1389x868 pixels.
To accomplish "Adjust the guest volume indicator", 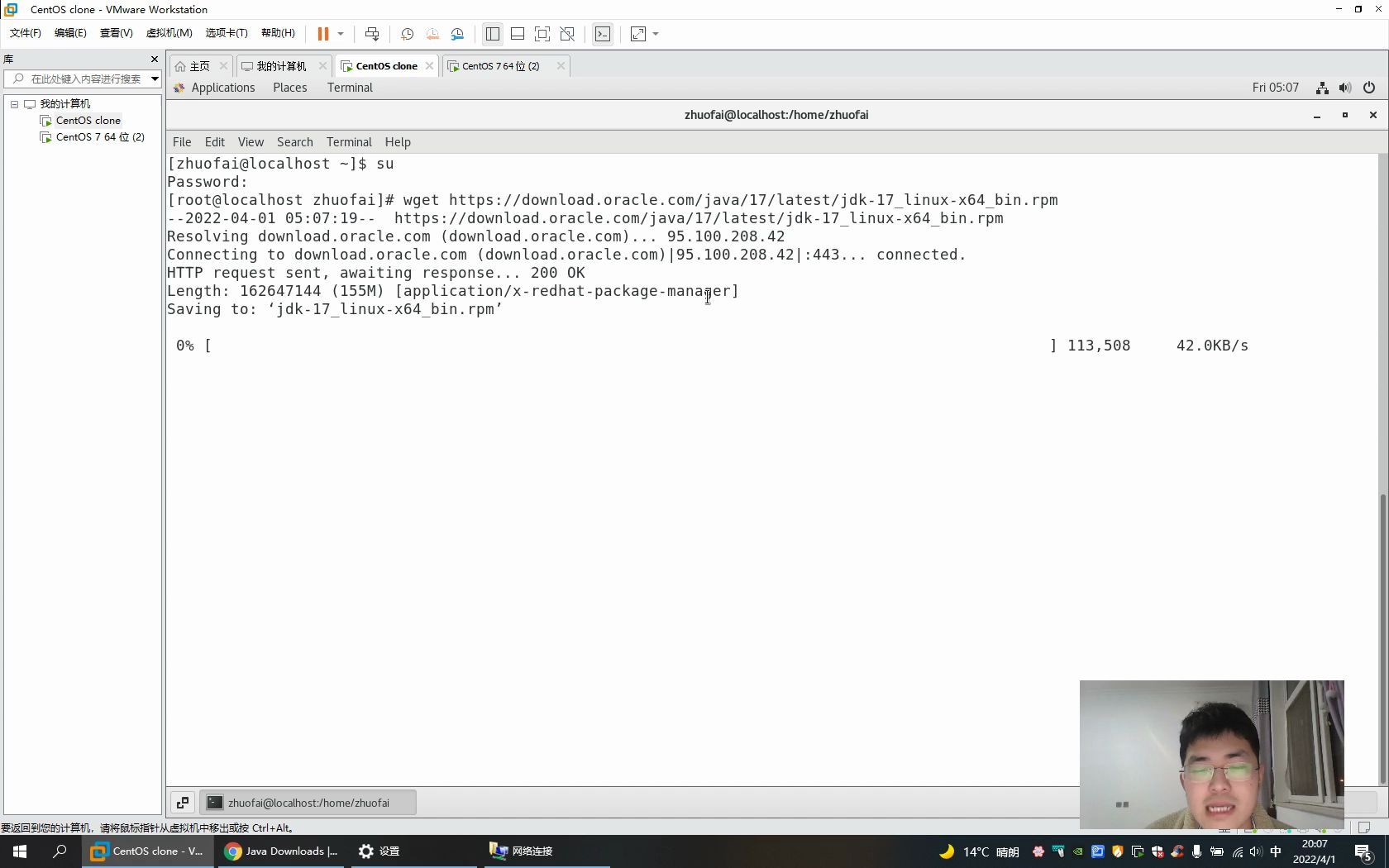I will coord(1344,88).
